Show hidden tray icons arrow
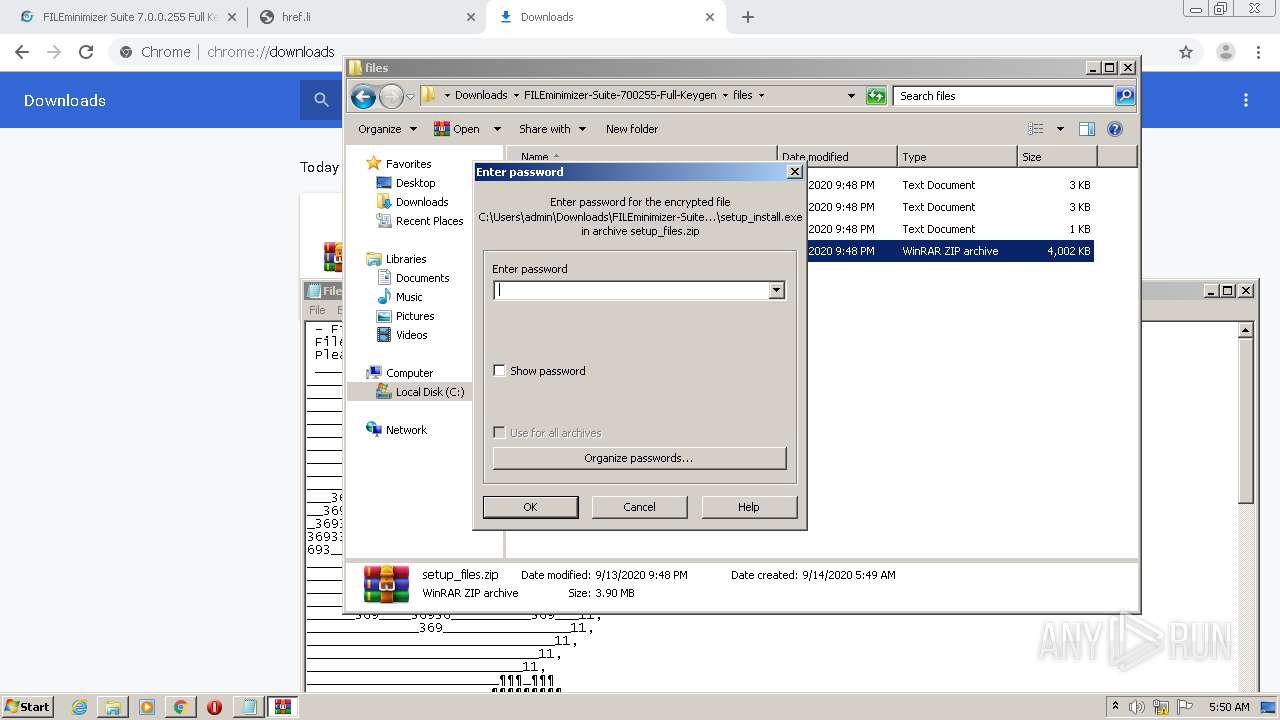 (x=1116, y=706)
